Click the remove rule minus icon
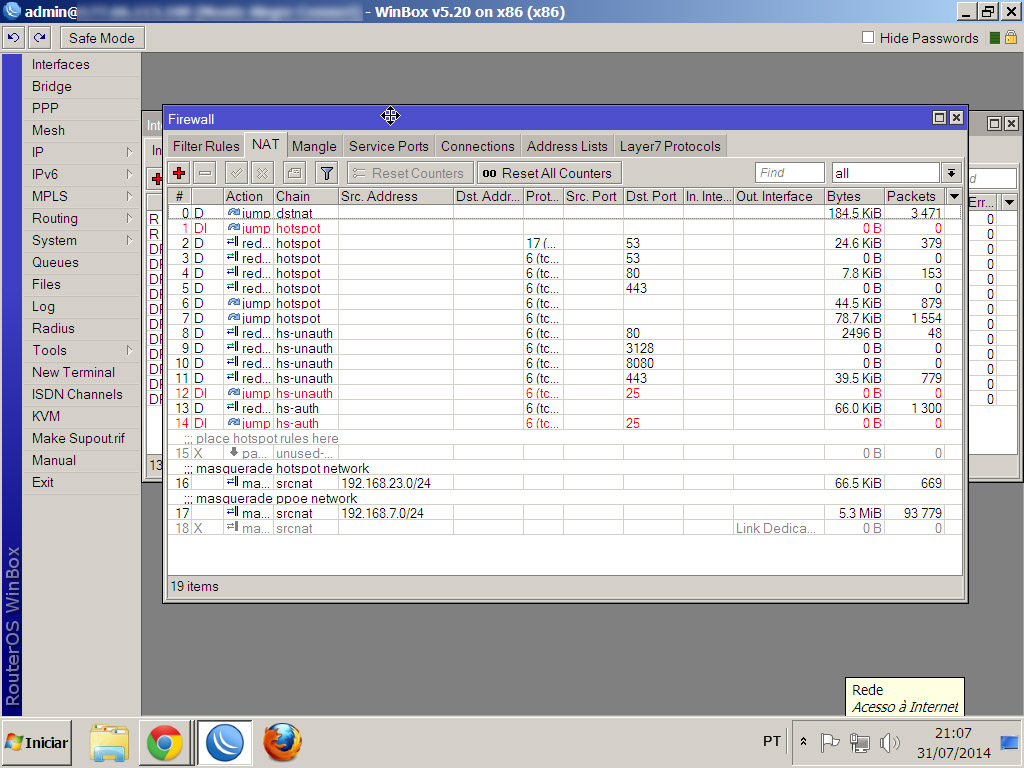The image size is (1024, 768). [205, 173]
